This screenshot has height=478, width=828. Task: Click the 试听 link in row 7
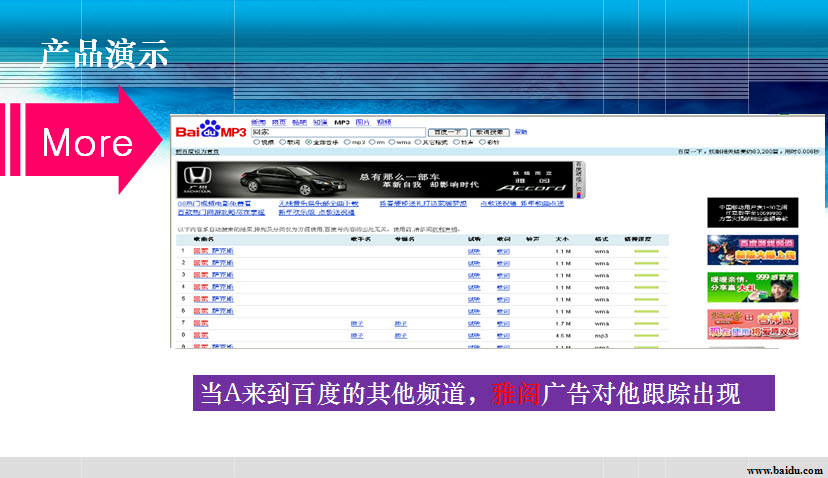474,323
